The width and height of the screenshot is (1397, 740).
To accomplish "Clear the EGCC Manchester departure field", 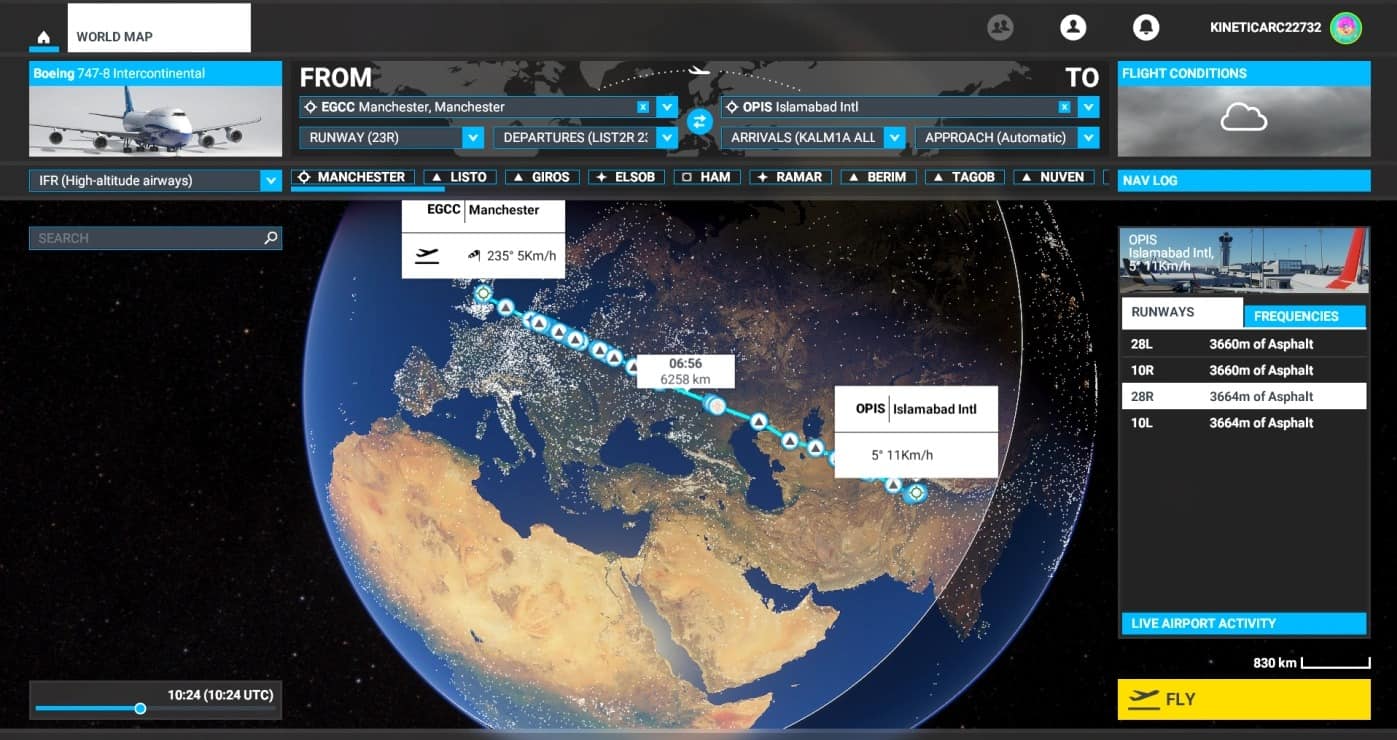I will pos(643,107).
